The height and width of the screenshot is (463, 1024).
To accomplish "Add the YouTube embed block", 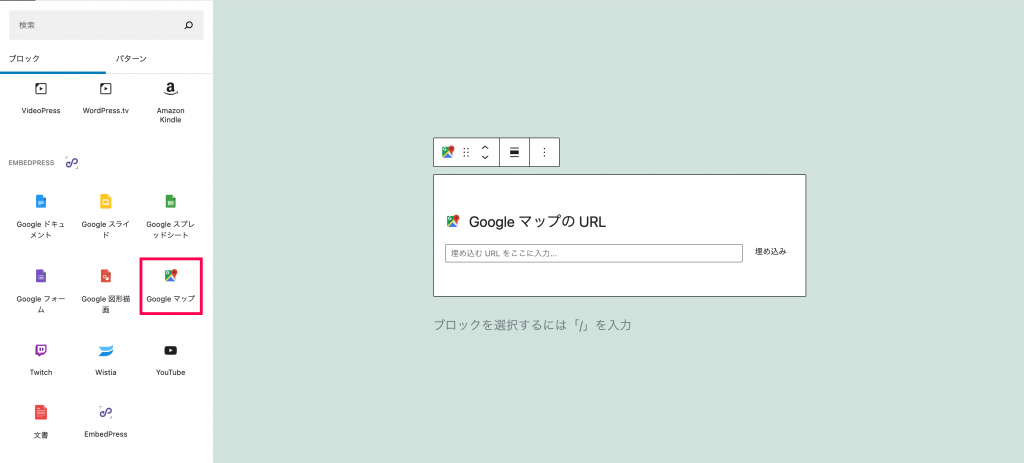I will point(170,359).
